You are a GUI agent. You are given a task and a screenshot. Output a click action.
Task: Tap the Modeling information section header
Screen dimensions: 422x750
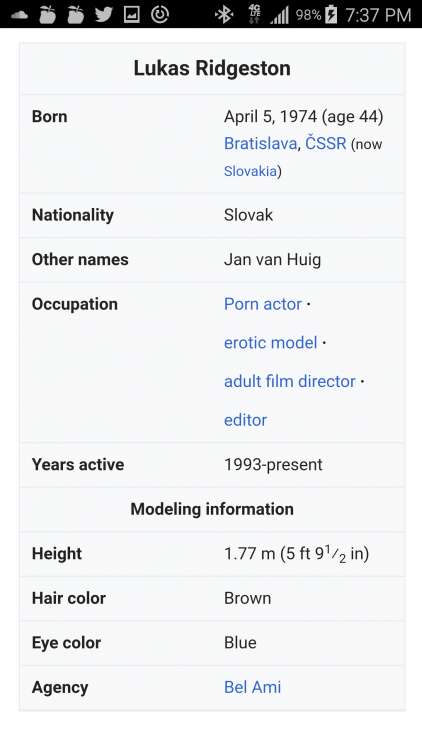click(212, 509)
